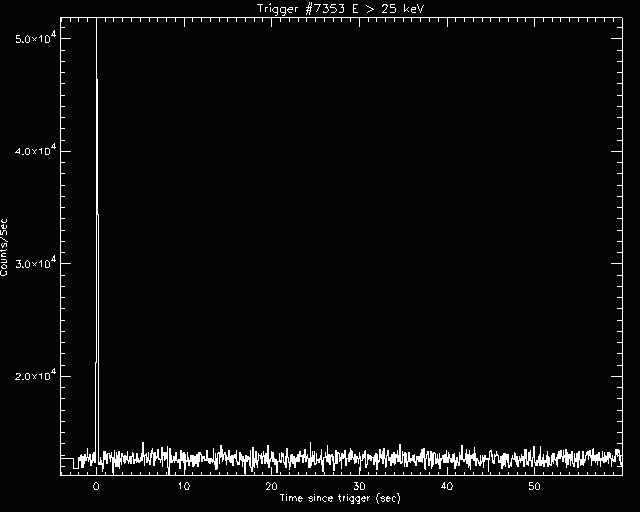Viewport: 640px width, 512px height.
Task: Click the x-axis tick label 20
Action: 271,486
